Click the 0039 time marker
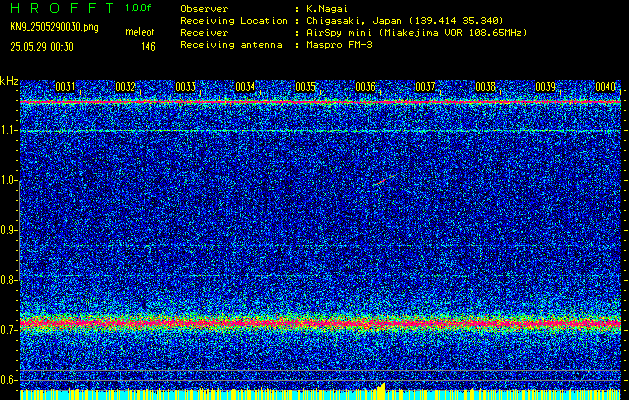 [545, 87]
